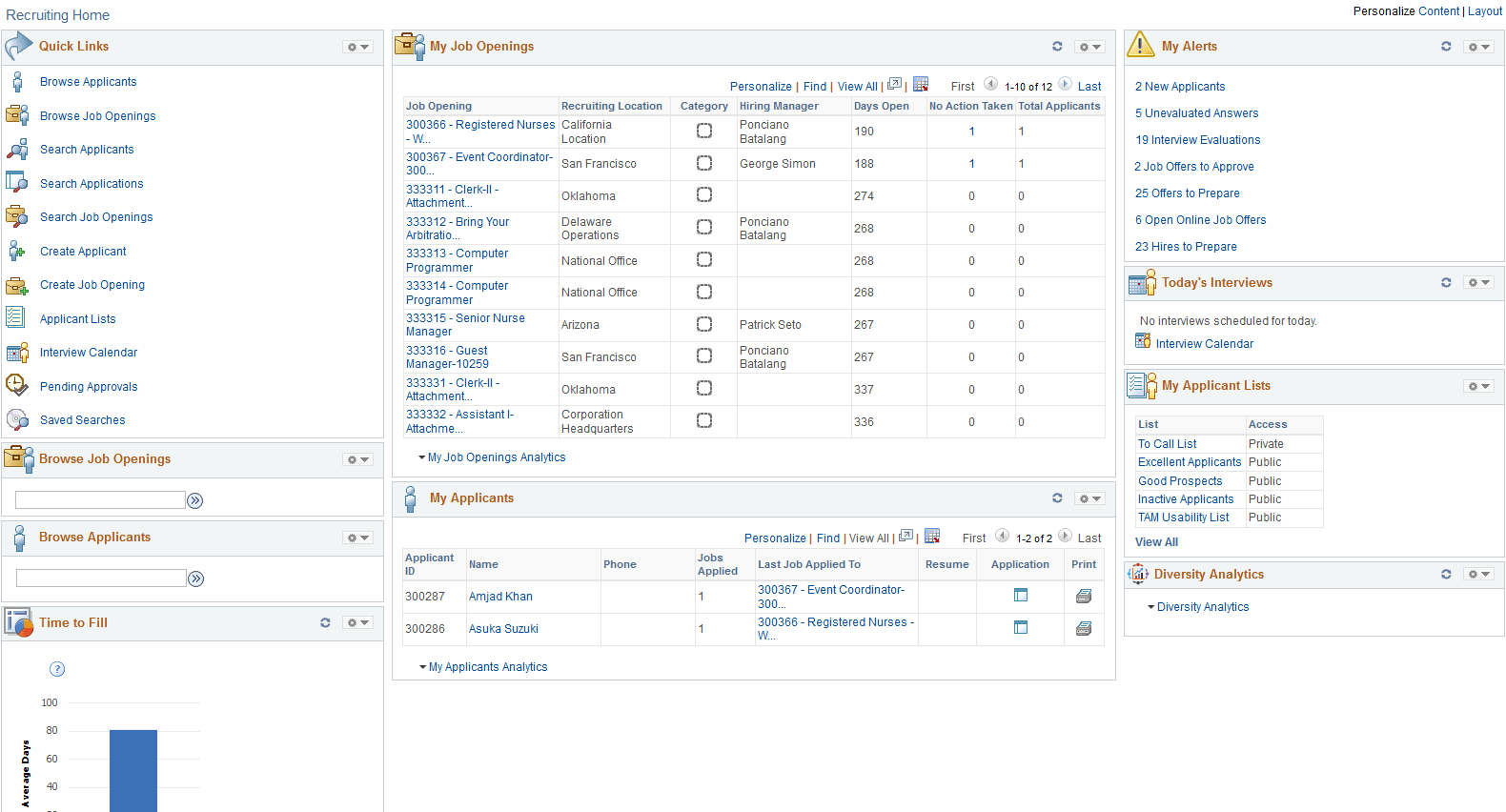1506x812 pixels.
Task: Check Category box for 300366 Registered Nurses
Action: (704, 132)
